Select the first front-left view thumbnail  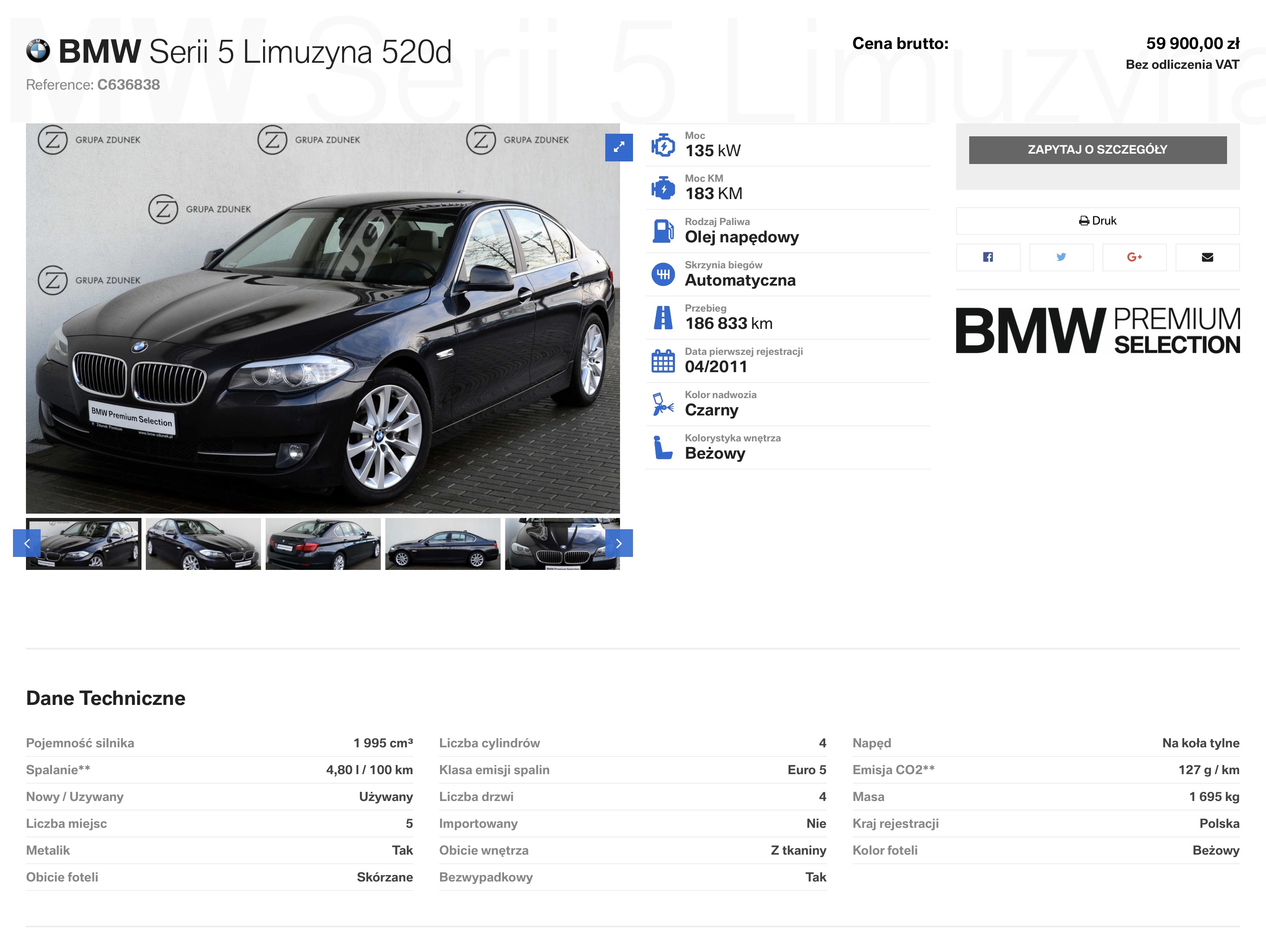84,544
